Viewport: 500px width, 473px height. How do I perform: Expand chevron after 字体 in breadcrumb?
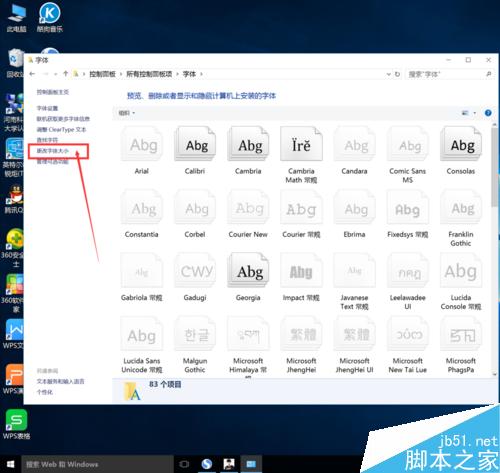pos(201,74)
